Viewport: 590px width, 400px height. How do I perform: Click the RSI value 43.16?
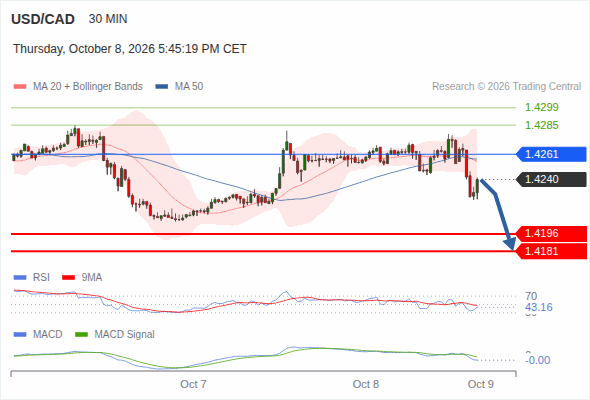[539, 307]
